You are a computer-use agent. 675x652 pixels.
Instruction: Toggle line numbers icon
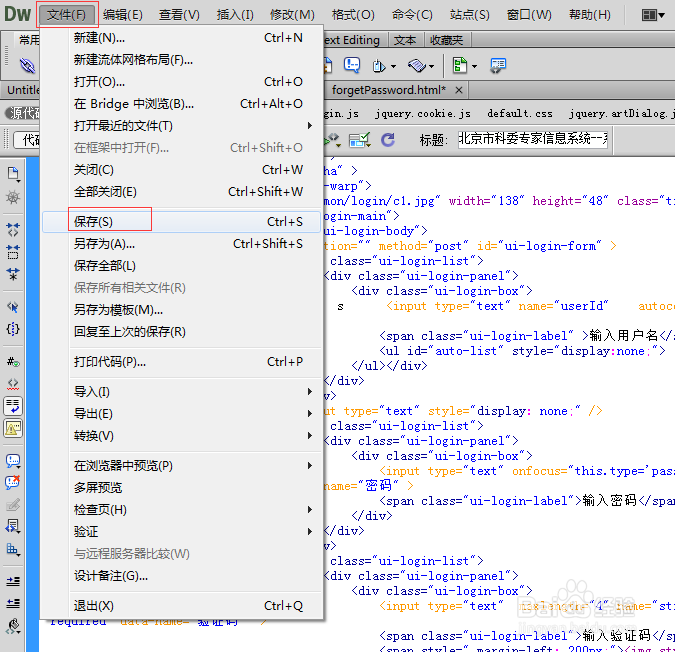[13, 362]
